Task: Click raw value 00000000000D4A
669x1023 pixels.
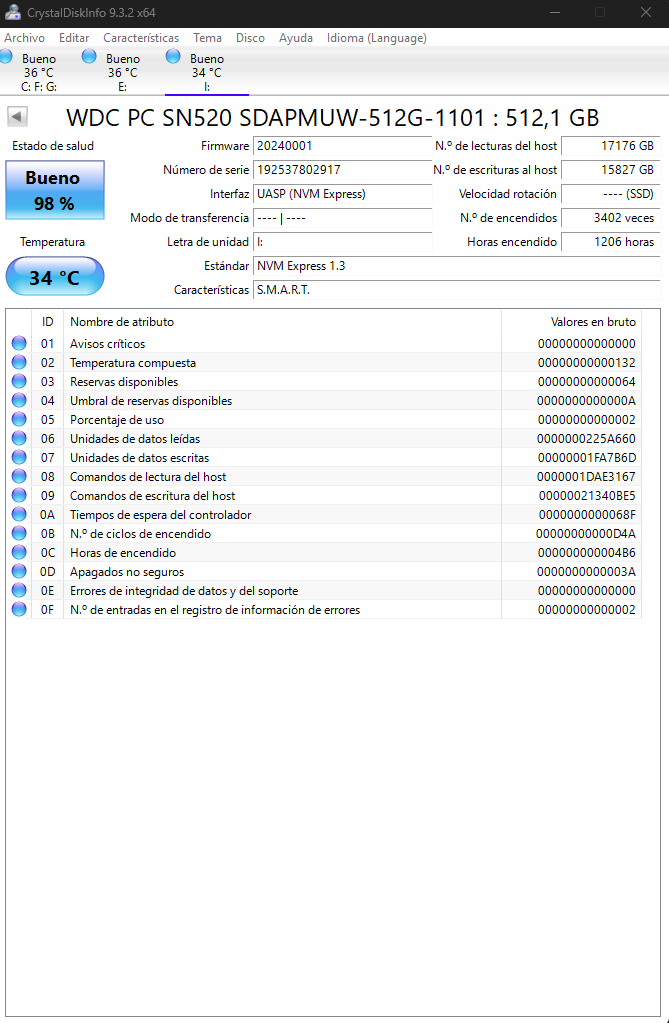Action: coord(586,534)
